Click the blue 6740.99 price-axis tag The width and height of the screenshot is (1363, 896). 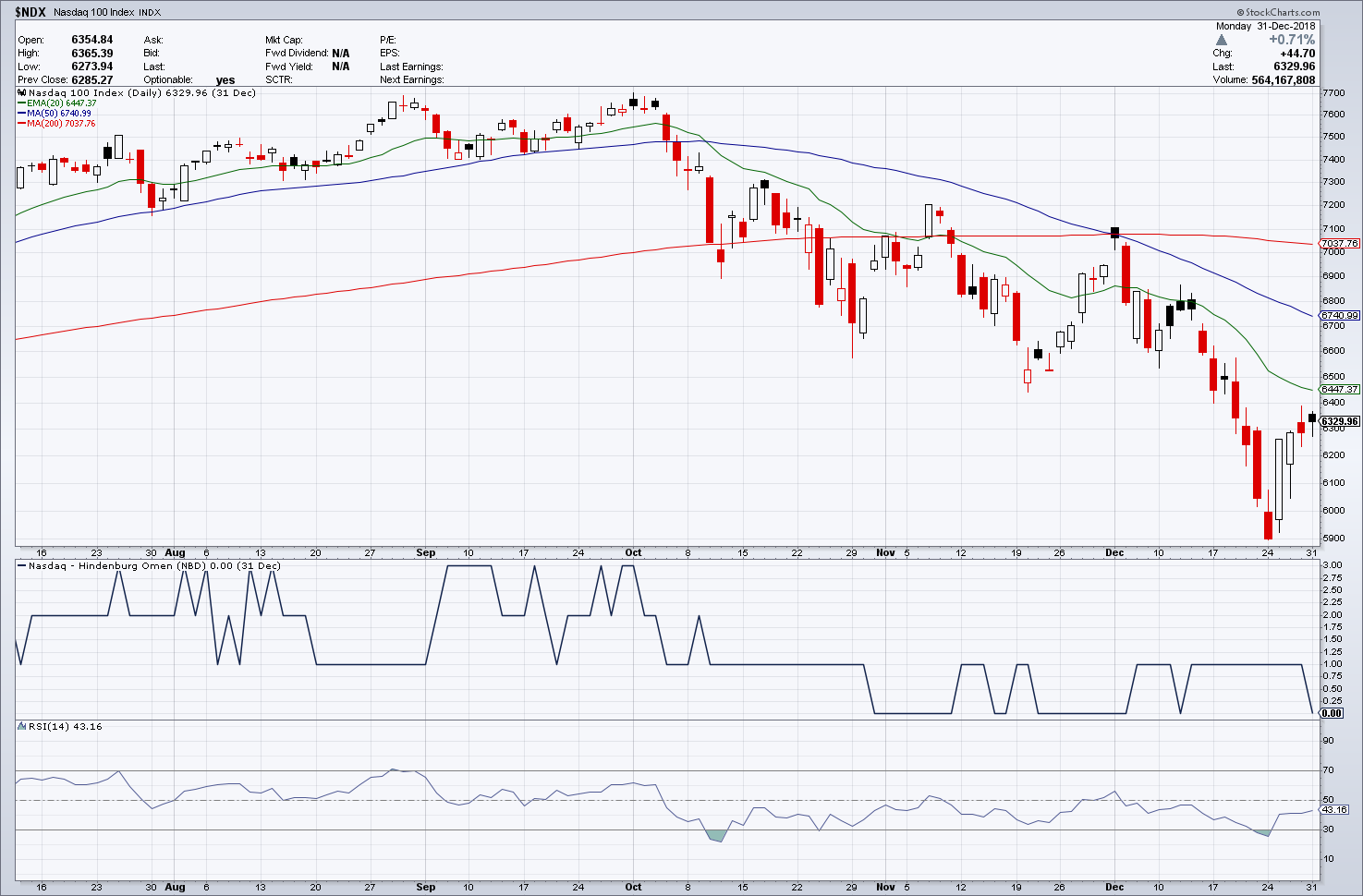coord(1339,316)
